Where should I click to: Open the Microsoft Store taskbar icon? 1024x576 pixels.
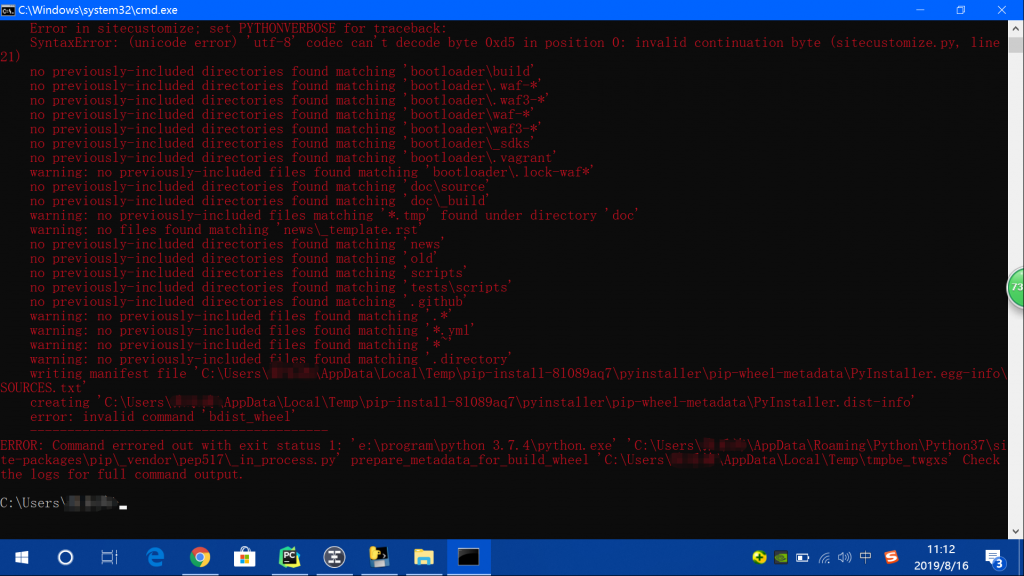point(245,557)
